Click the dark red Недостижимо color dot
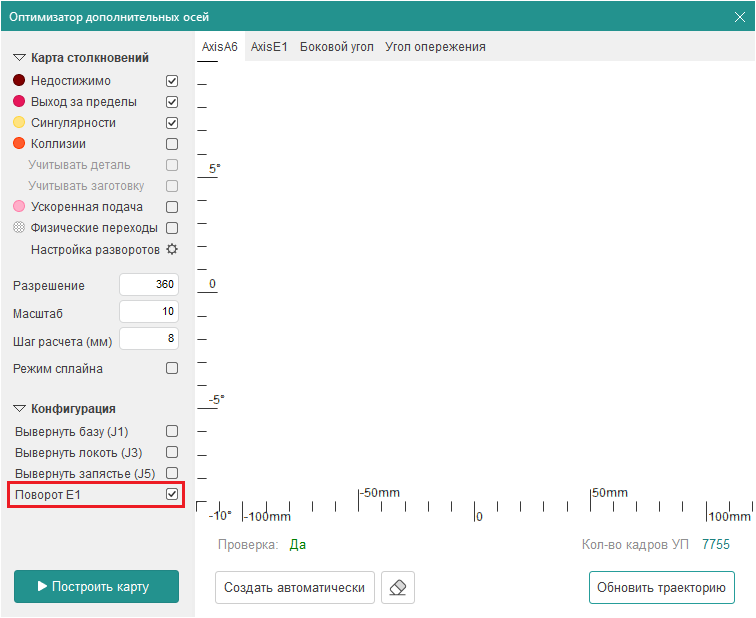 tap(19, 81)
